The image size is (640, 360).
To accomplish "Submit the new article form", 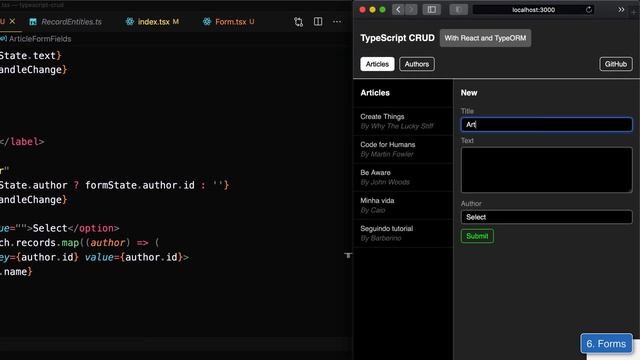I will 477,236.
